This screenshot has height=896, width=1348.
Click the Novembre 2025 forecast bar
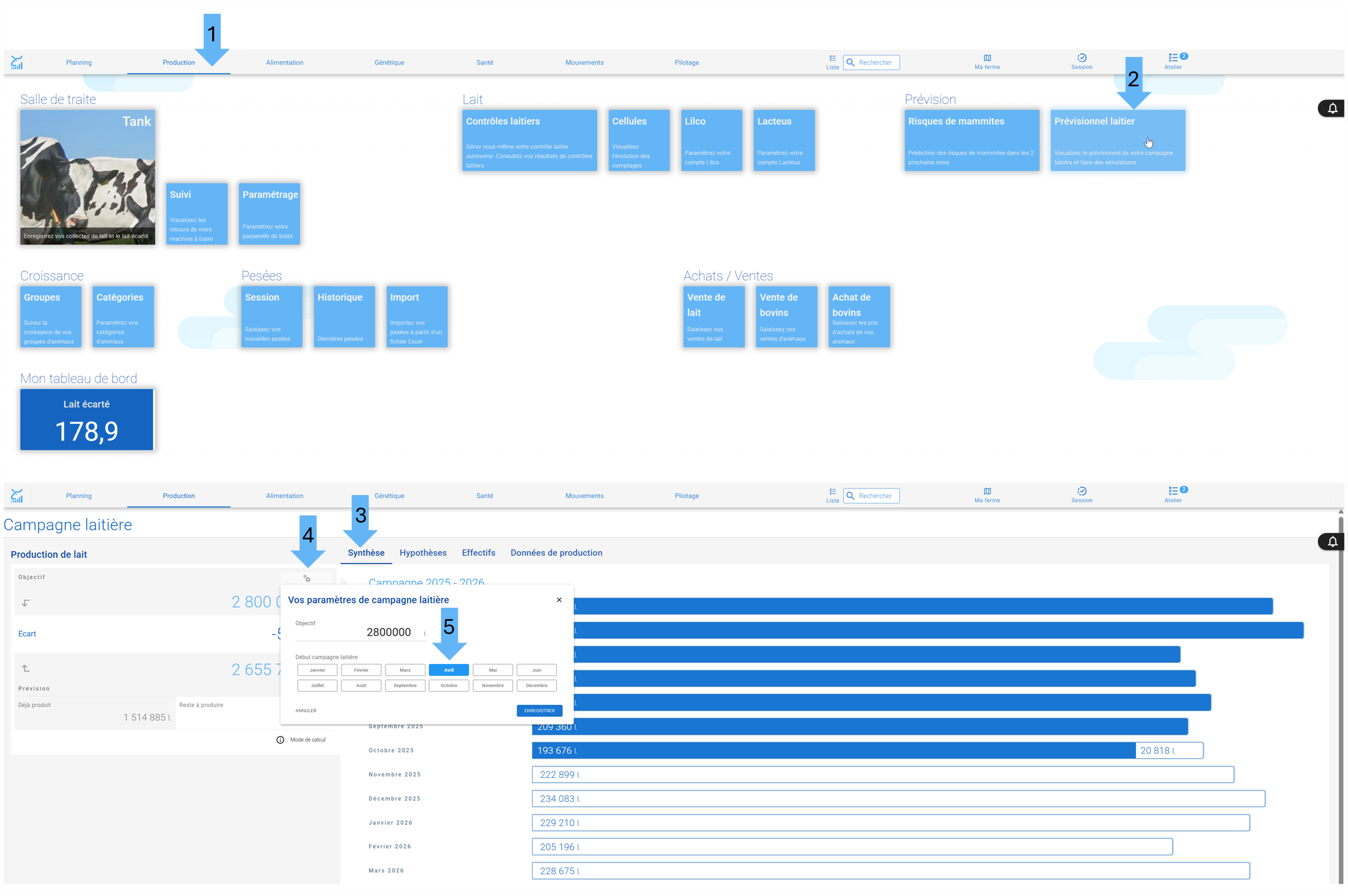[883, 774]
